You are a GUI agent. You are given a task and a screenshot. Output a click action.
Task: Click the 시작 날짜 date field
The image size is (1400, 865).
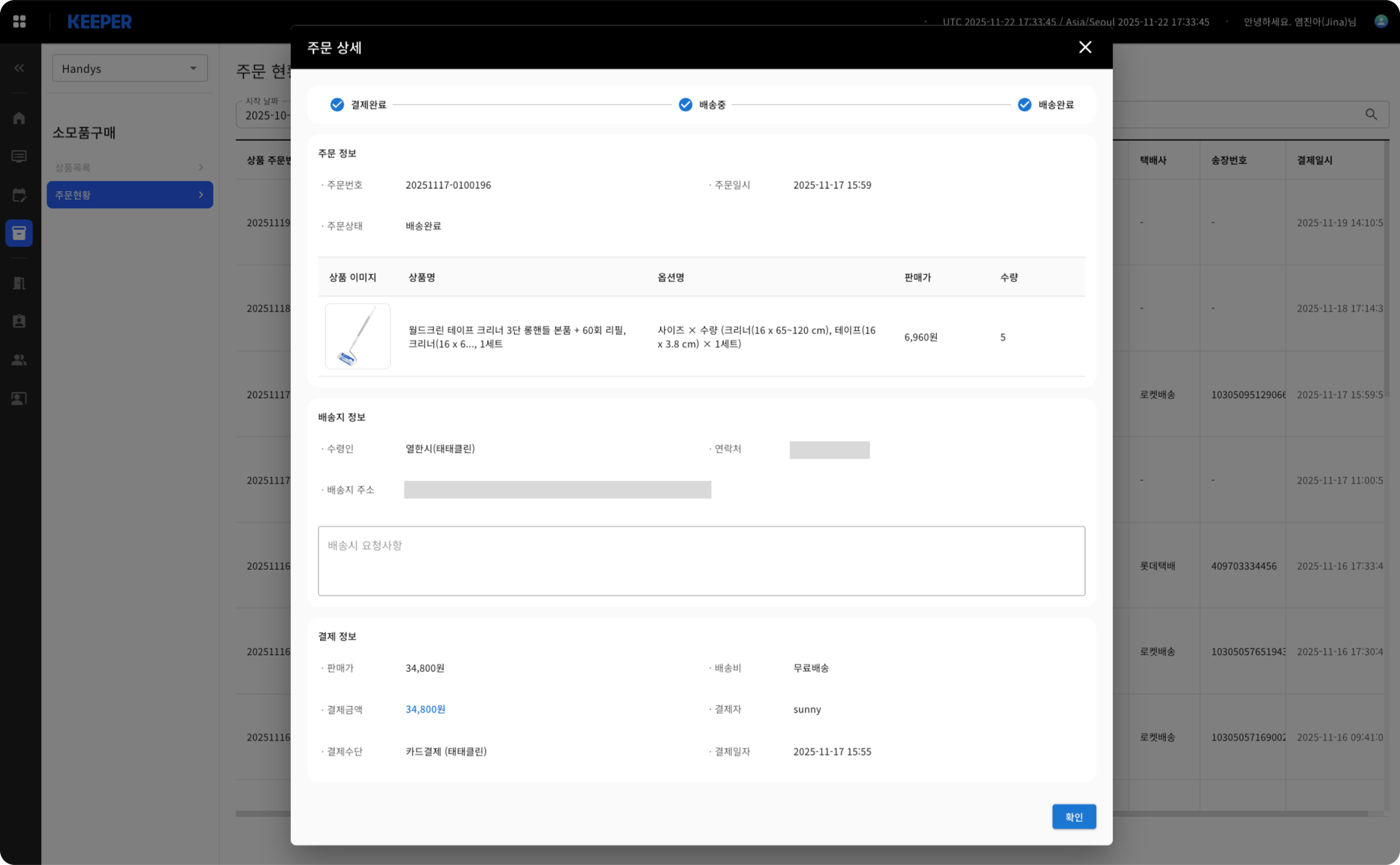click(x=264, y=115)
